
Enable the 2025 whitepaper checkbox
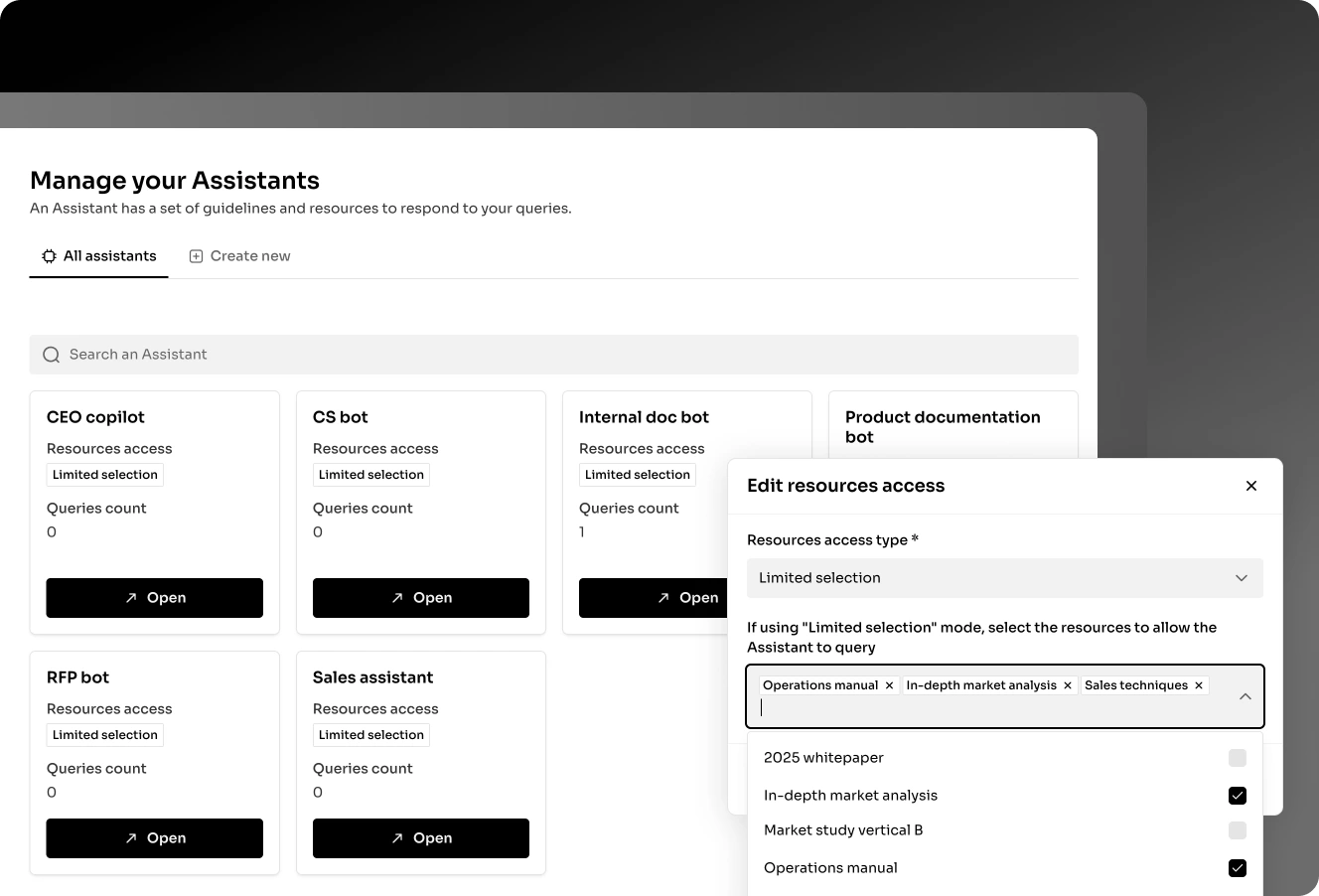point(1238,758)
